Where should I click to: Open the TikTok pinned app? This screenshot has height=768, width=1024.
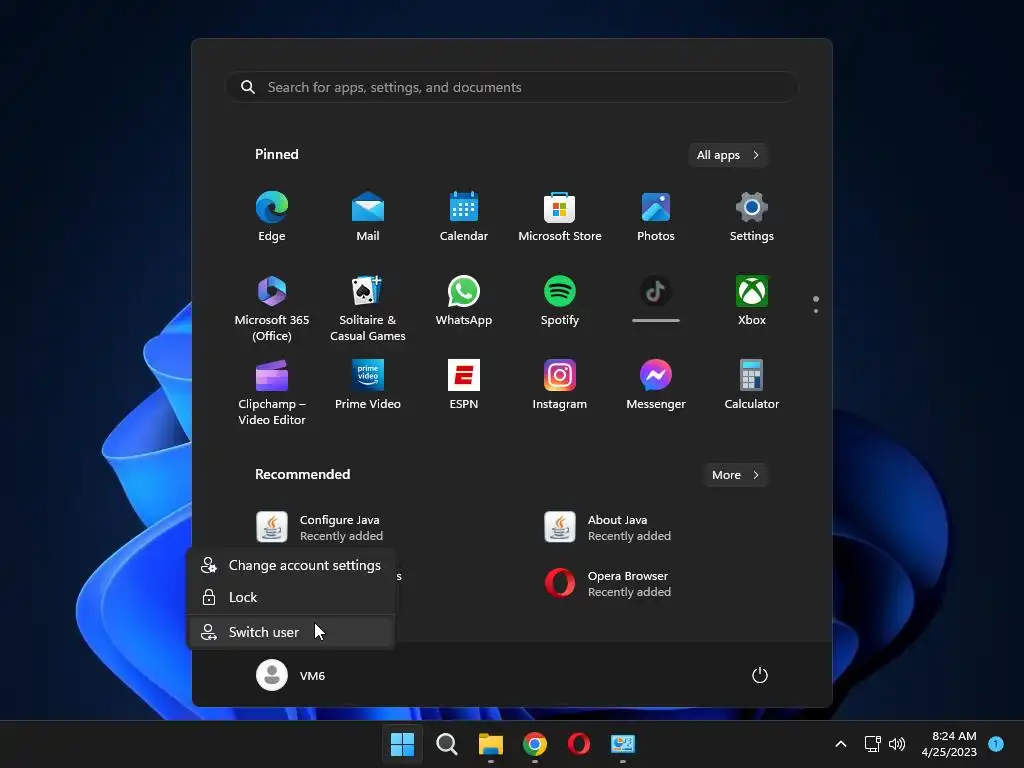point(656,298)
